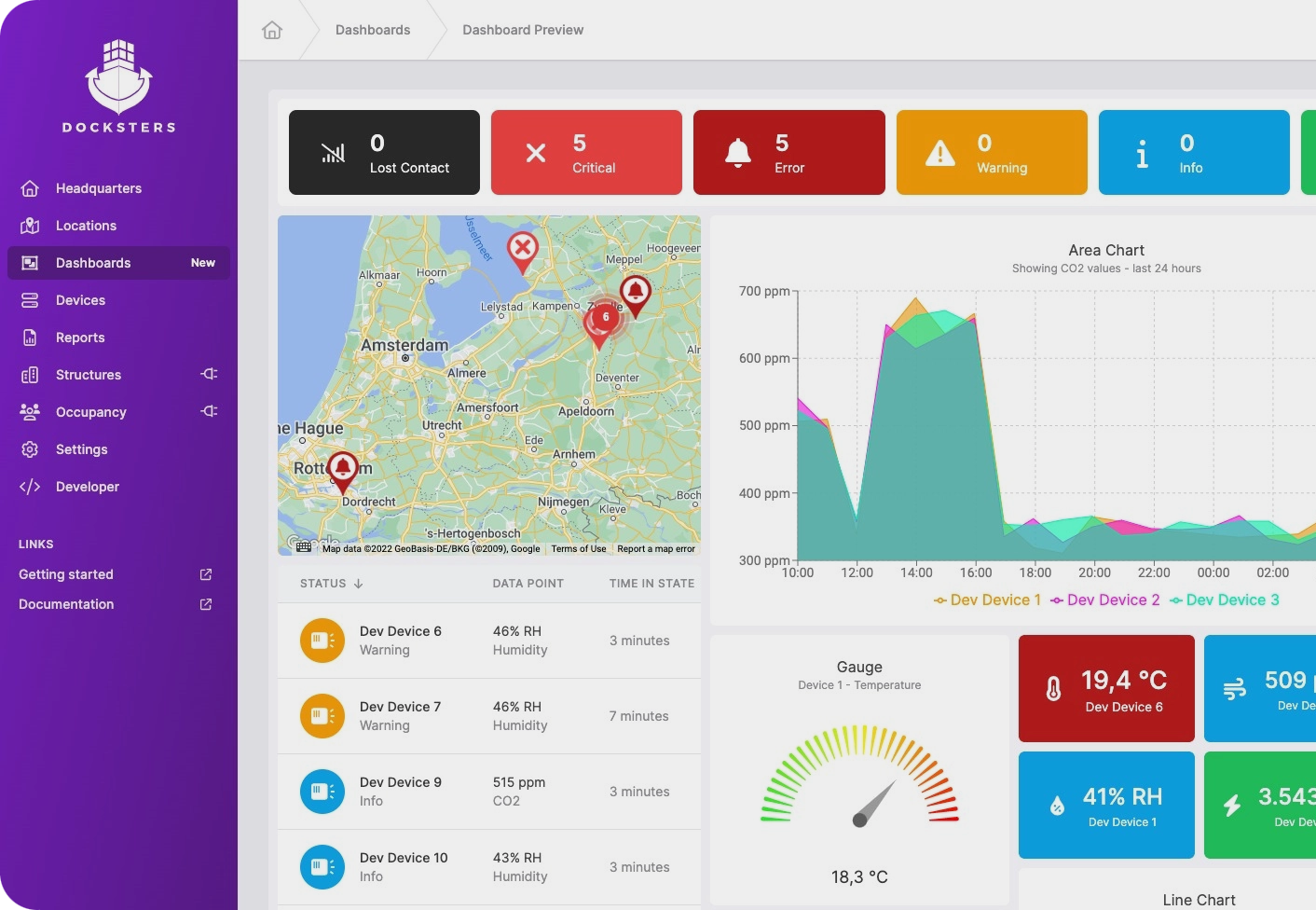The image size is (1316, 910).
Task: Click the bell map marker near Rotterdam
Action: 343,468
